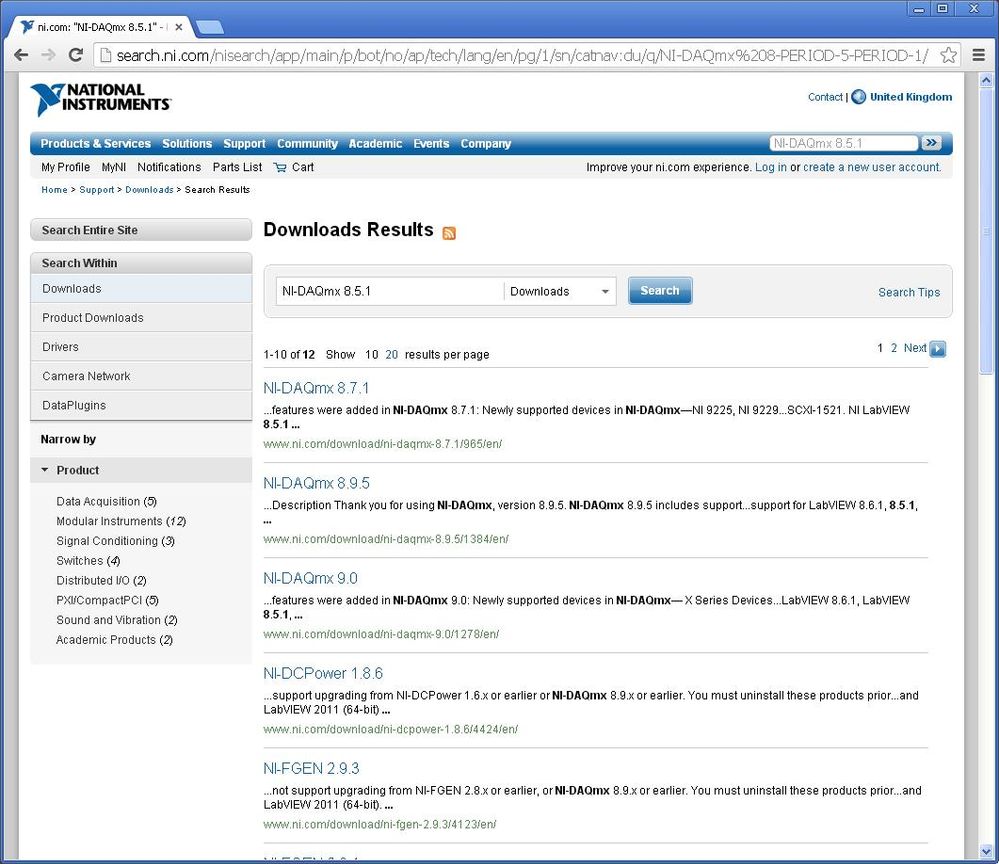Viewport: 999px width, 864px height.
Task: Select DataPlugins in Search Within
Action: [141, 406]
